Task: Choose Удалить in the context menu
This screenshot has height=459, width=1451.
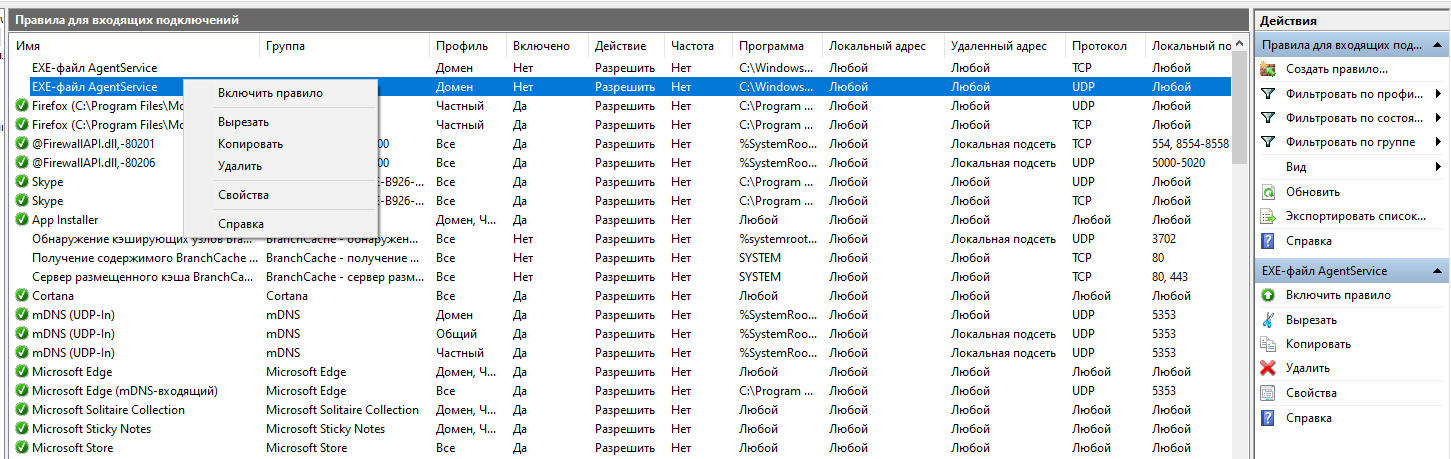Action: pos(240,166)
